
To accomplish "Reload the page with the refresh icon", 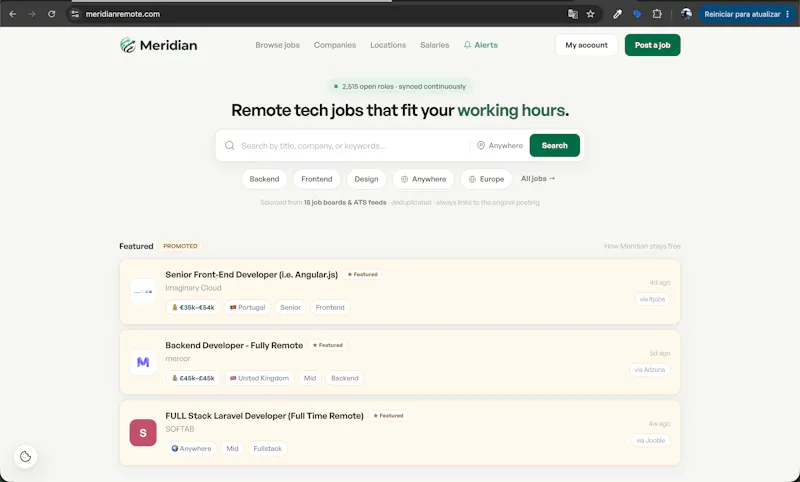I will [x=52, y=14].
